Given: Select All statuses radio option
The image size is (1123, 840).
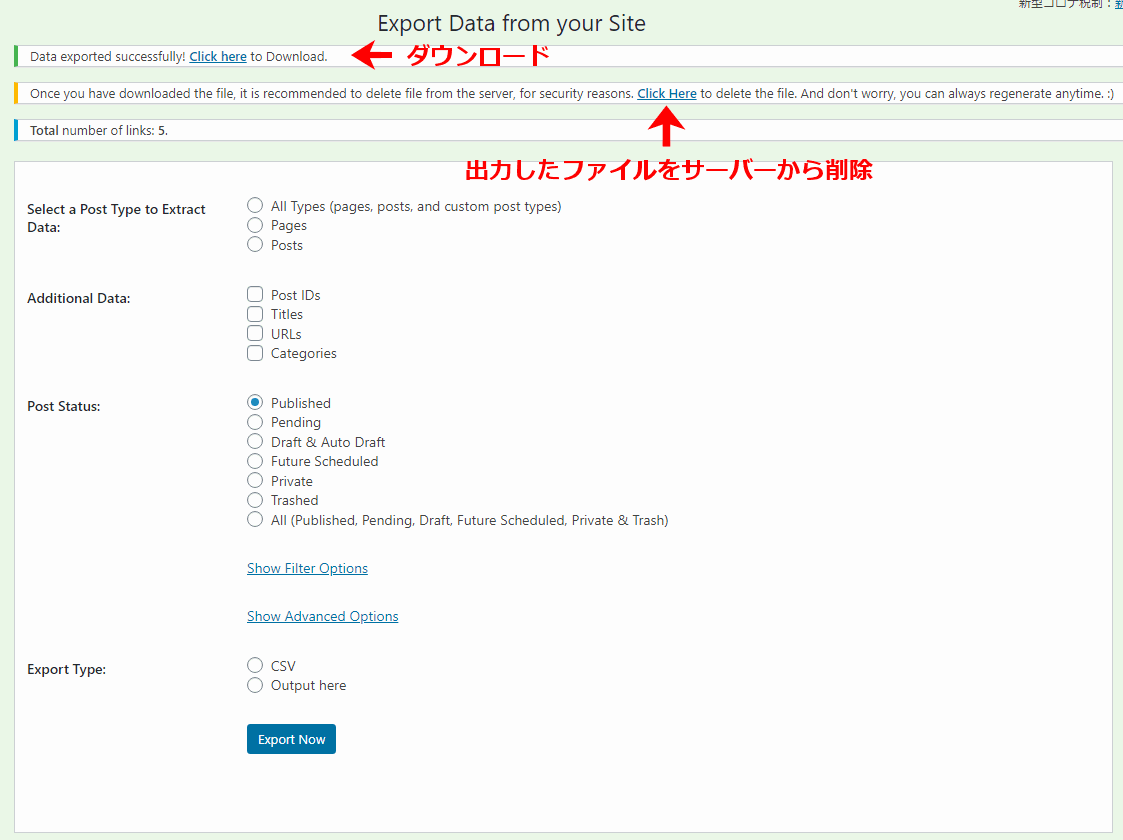Looking at the screenshot, I should tap(255, 519).
